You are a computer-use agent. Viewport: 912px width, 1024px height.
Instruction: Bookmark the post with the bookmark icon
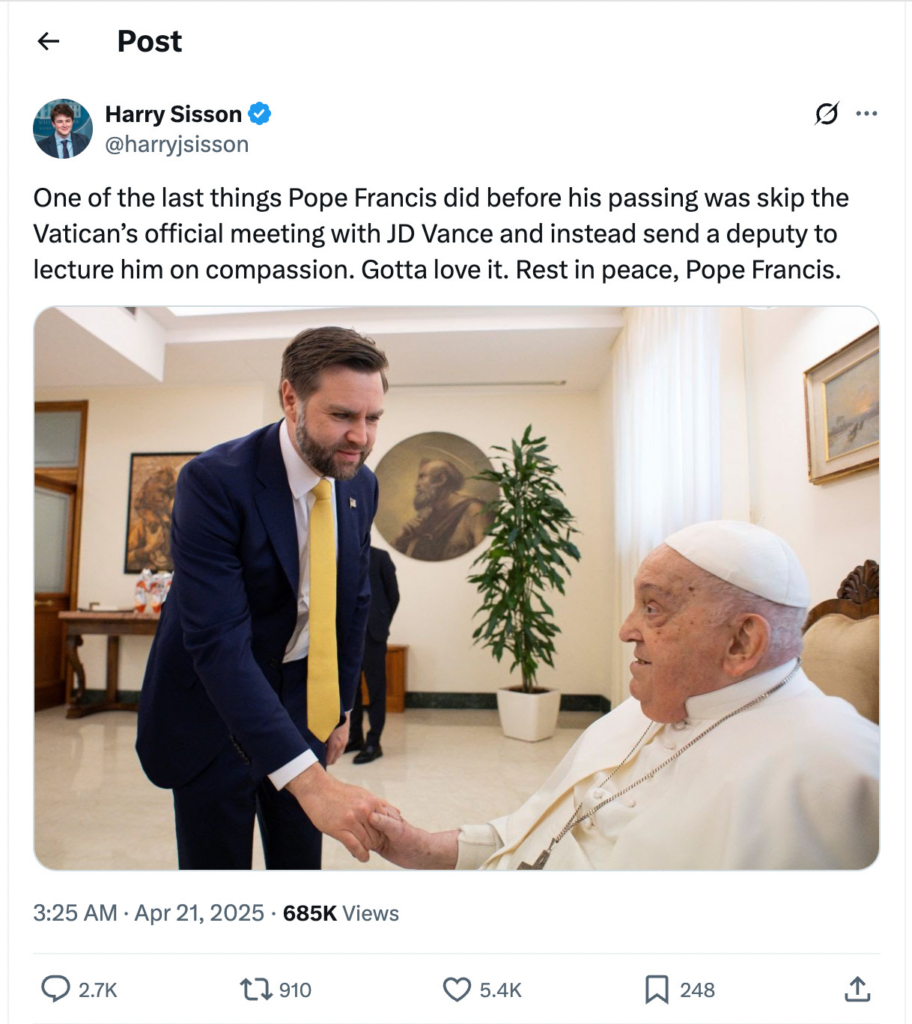coord(657,988)
